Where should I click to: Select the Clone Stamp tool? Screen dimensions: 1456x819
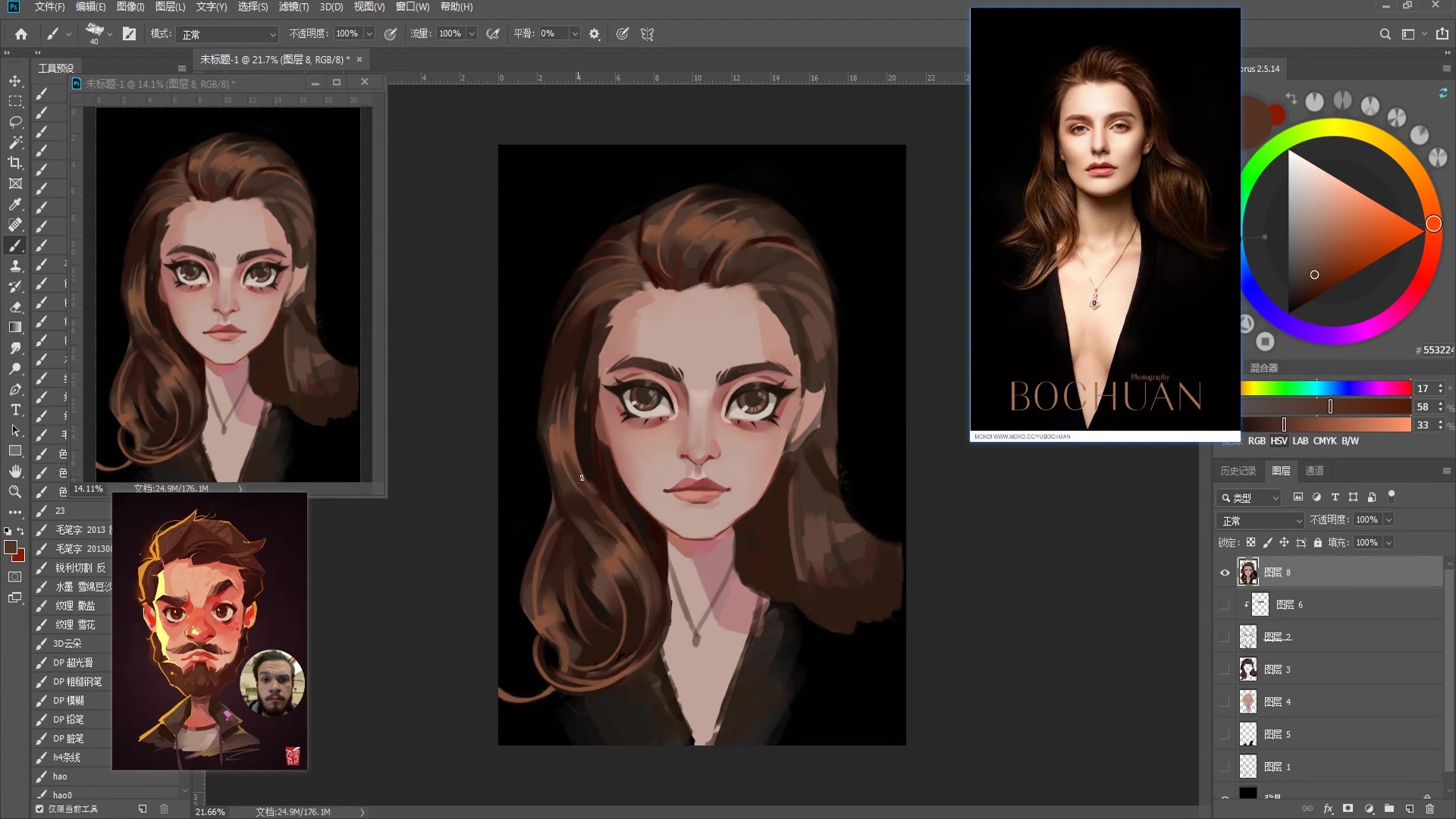click(x=15, y=266)
